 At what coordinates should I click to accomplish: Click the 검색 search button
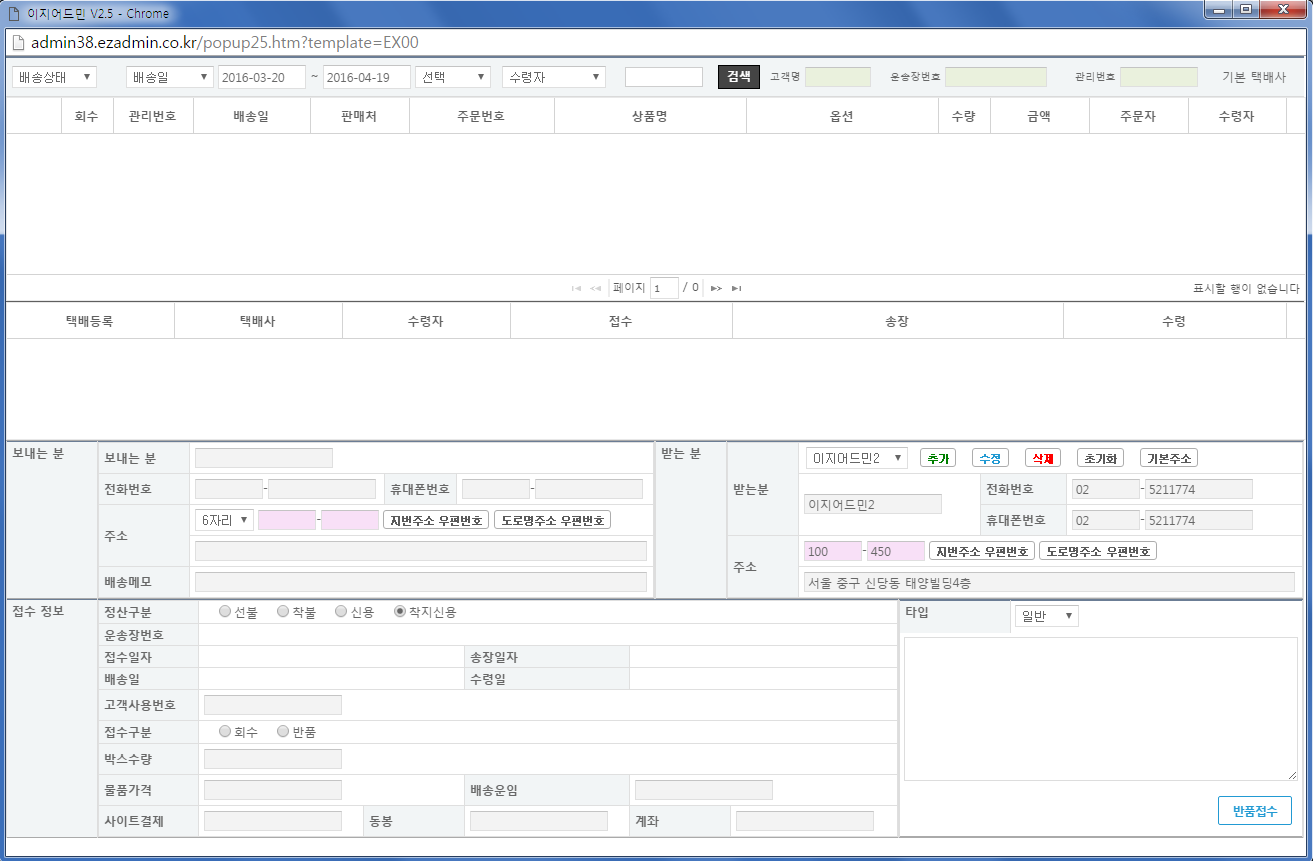(739, 77)
